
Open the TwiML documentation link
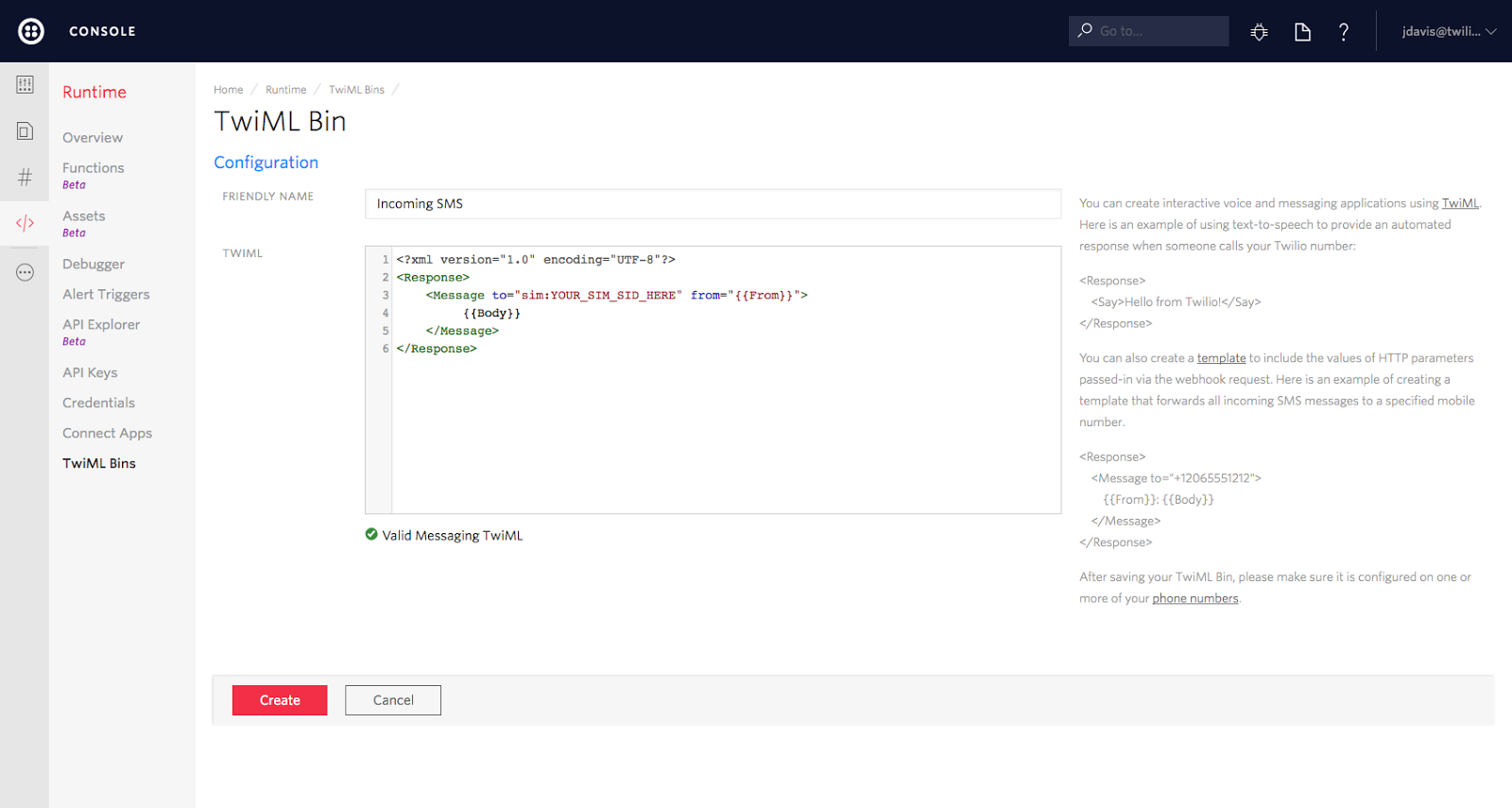click(x=1460, y=203)
